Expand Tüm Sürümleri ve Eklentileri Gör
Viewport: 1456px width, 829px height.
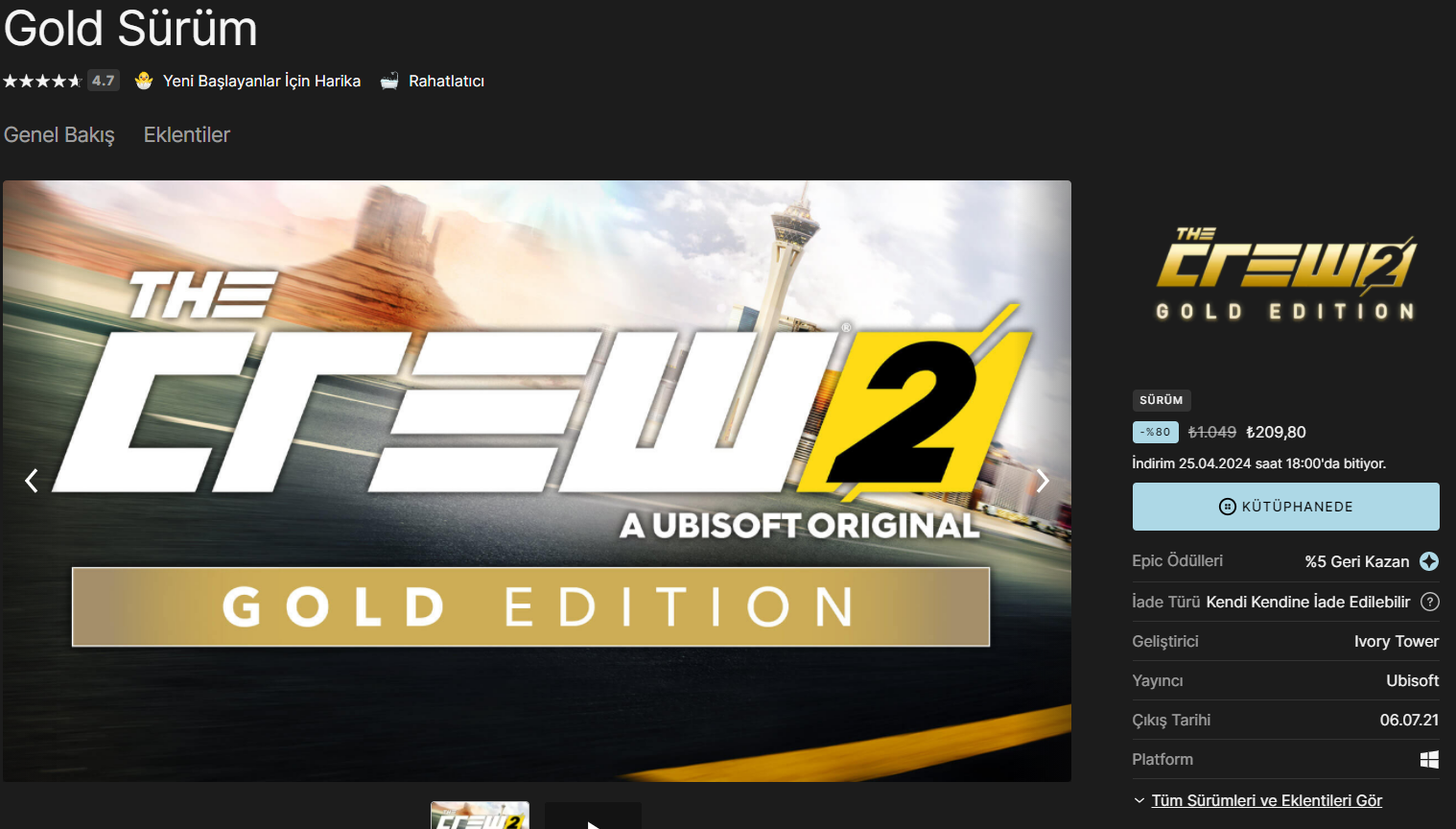(1266, 800)
